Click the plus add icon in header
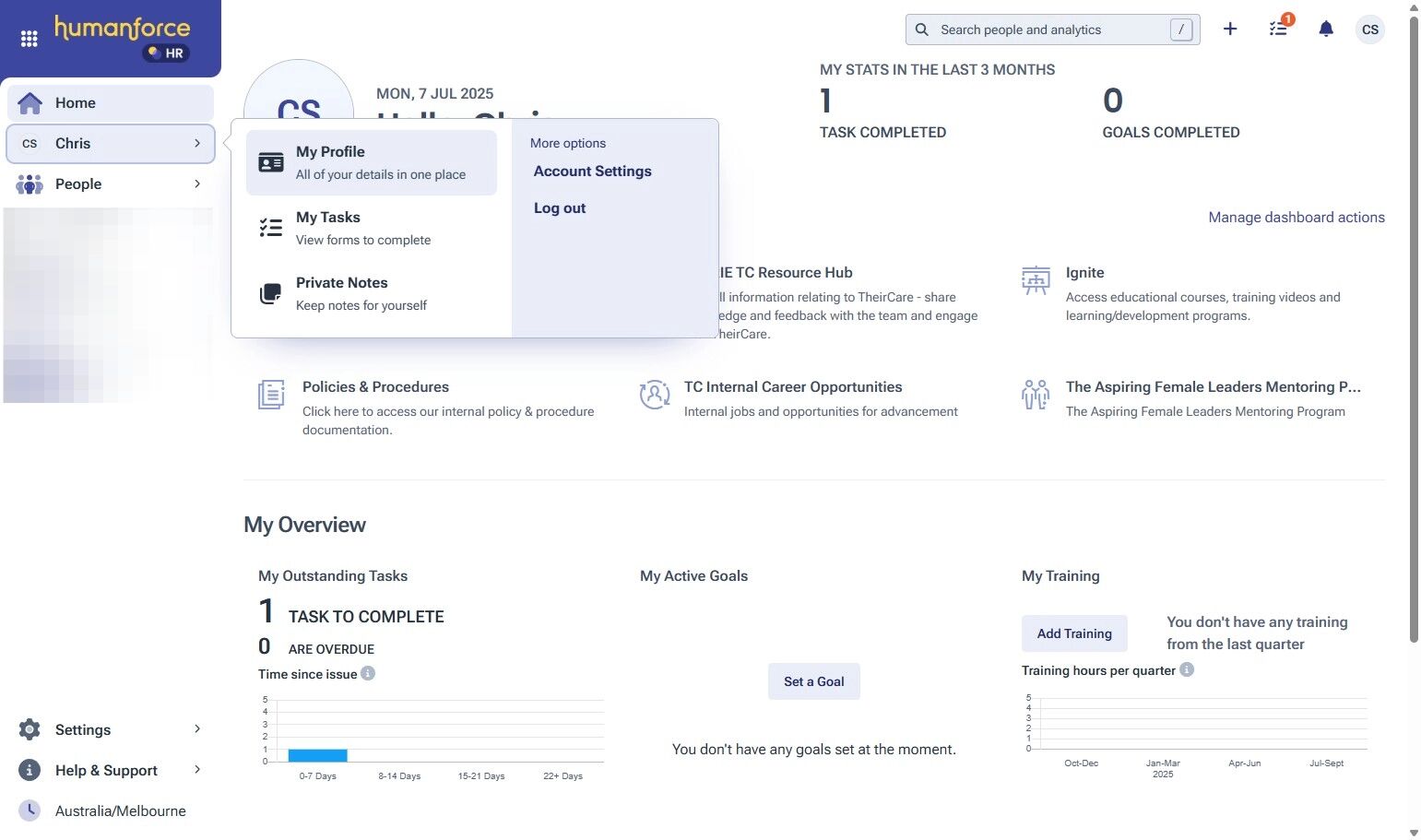 1230,30
